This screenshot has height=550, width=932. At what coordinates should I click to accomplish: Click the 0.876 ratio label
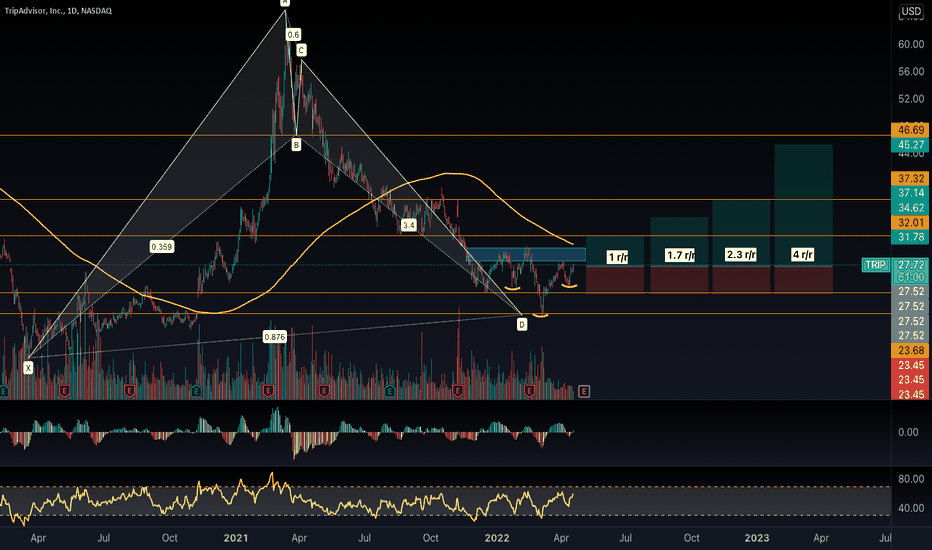(x=275, y=337)
